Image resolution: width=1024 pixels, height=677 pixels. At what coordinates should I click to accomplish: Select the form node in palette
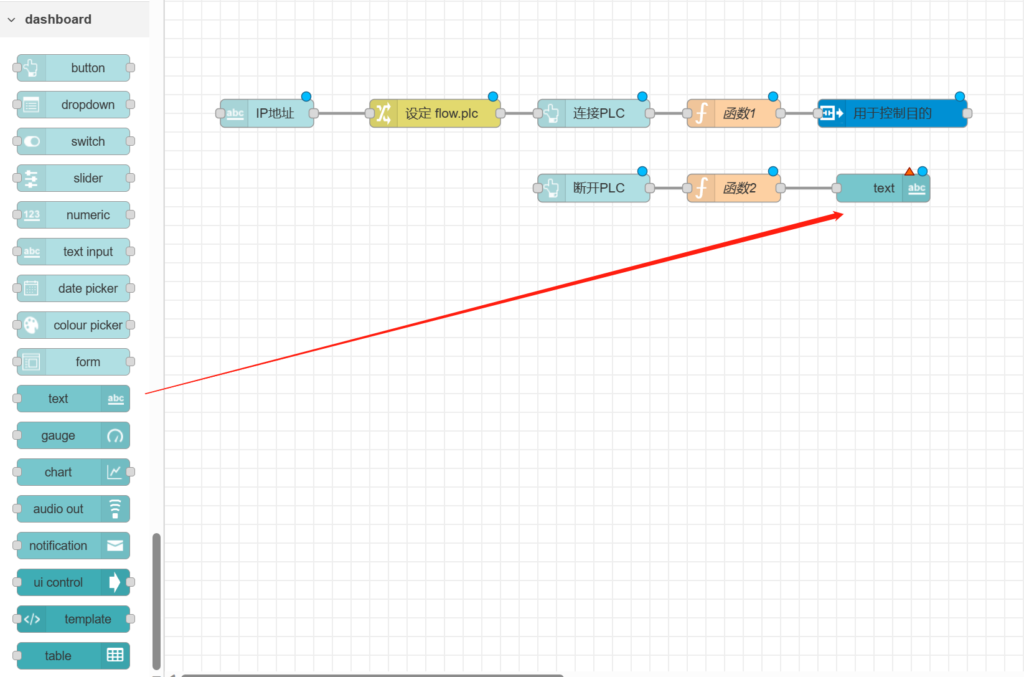75,362
